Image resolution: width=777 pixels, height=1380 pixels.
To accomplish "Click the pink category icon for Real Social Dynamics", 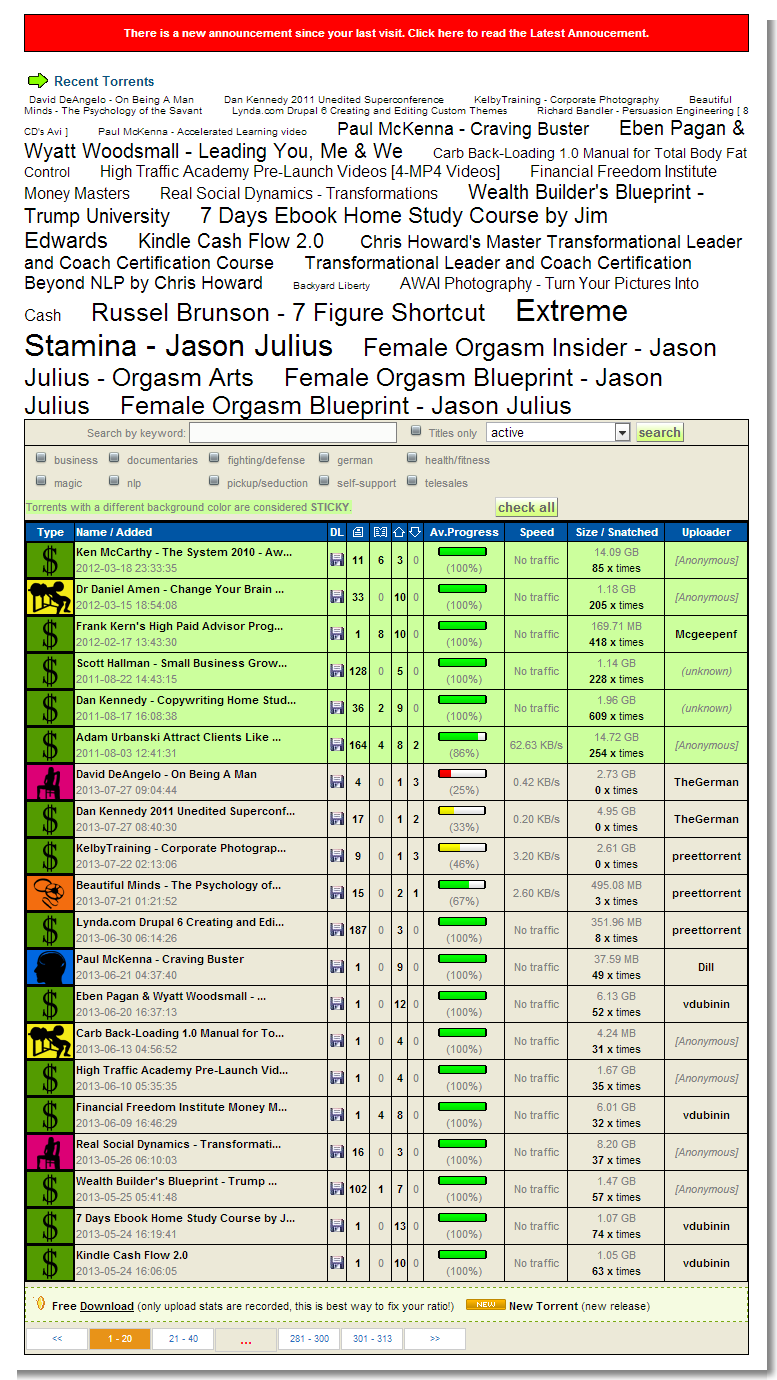I will click(50, 1153).
